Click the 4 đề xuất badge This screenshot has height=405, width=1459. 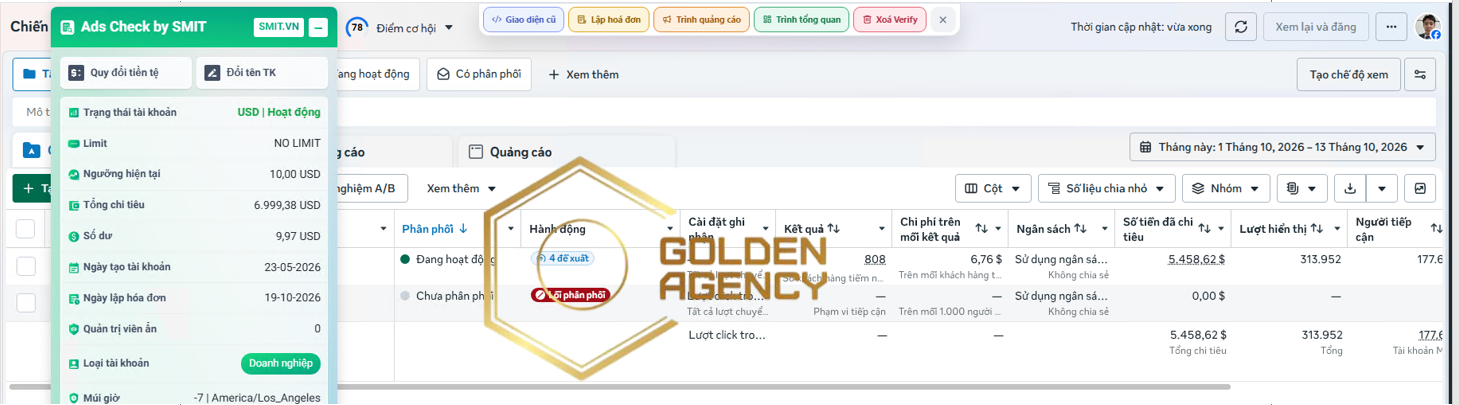(x=562, y=258)
